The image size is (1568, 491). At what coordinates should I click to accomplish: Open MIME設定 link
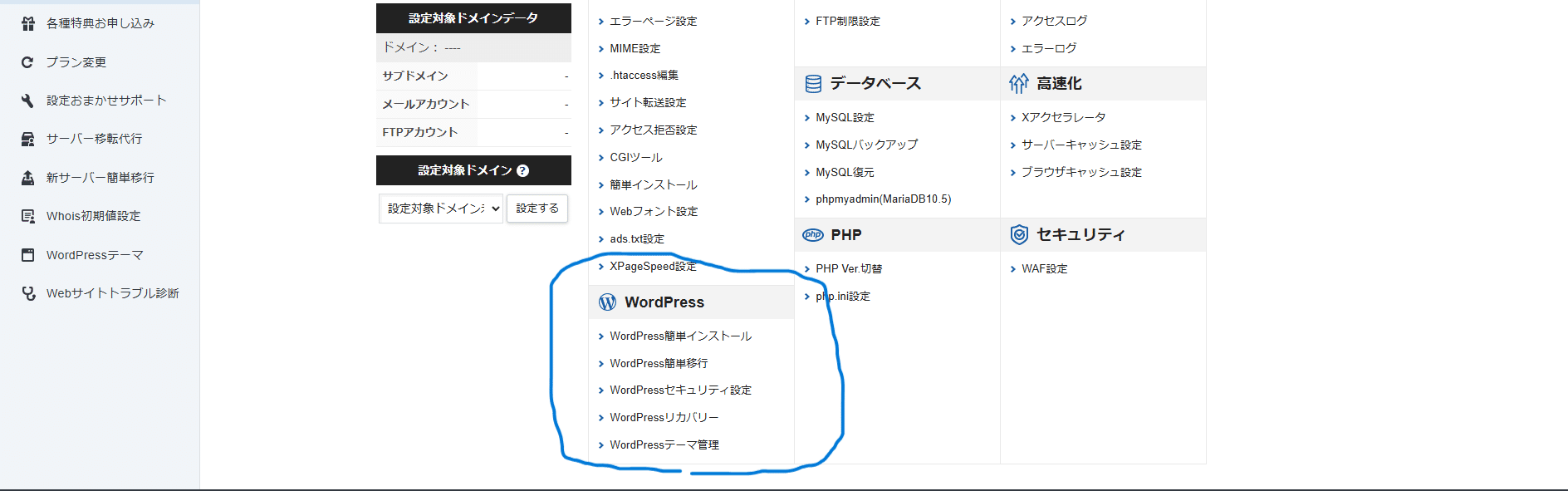point(635,48)
